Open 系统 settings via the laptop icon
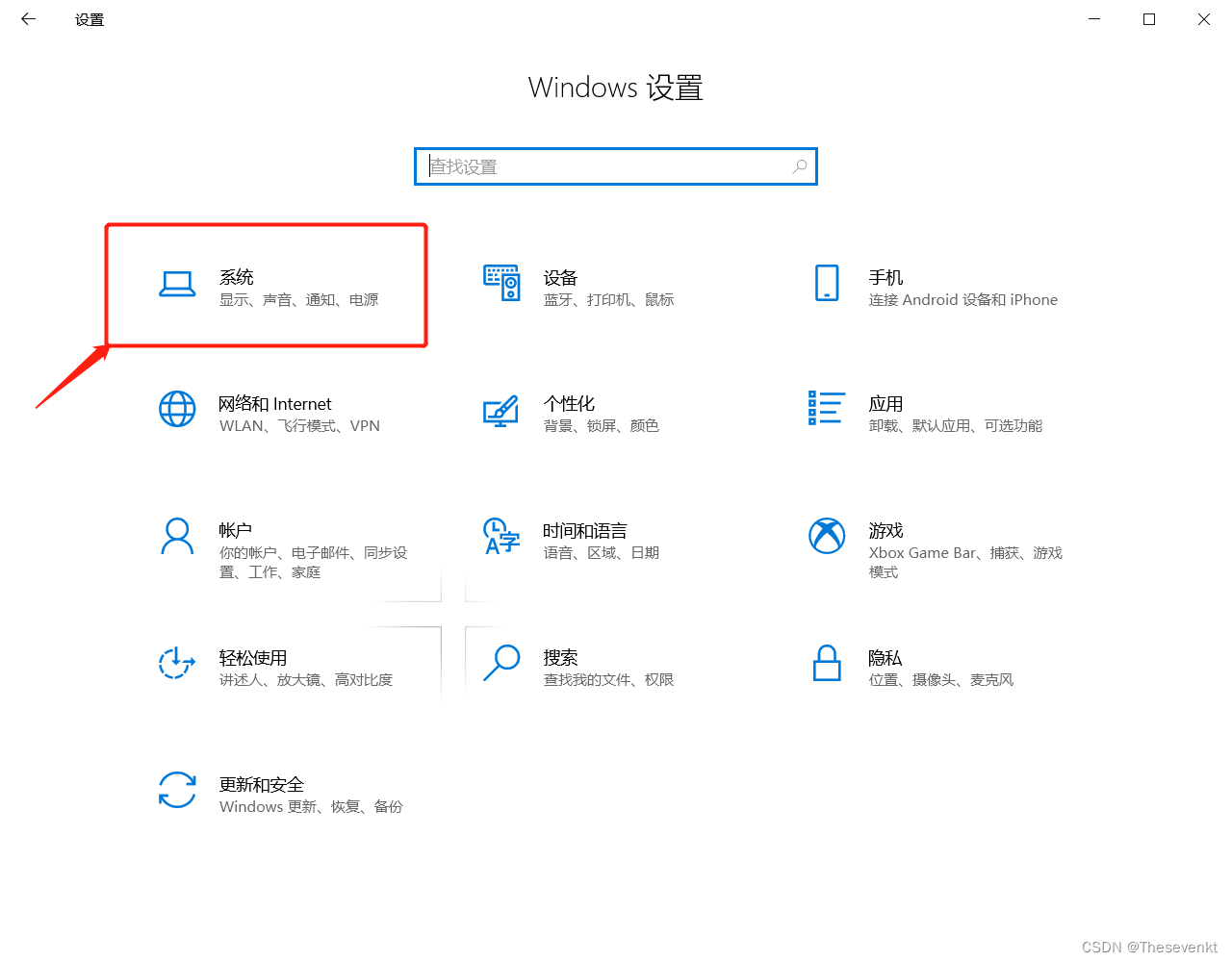 click(x=177, y=285)
